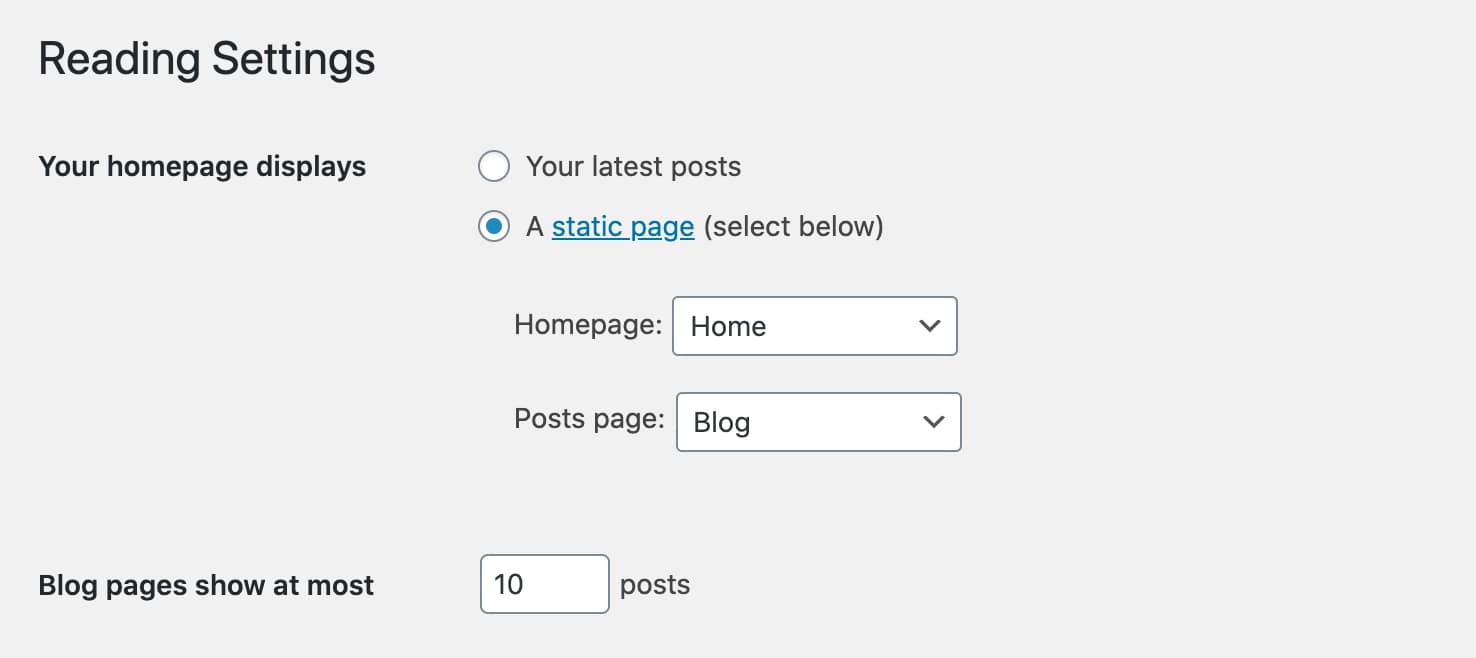Click the "Your homepage displays" label
Viewport: 1476px width, 658px height.
(x=202, y=166)
